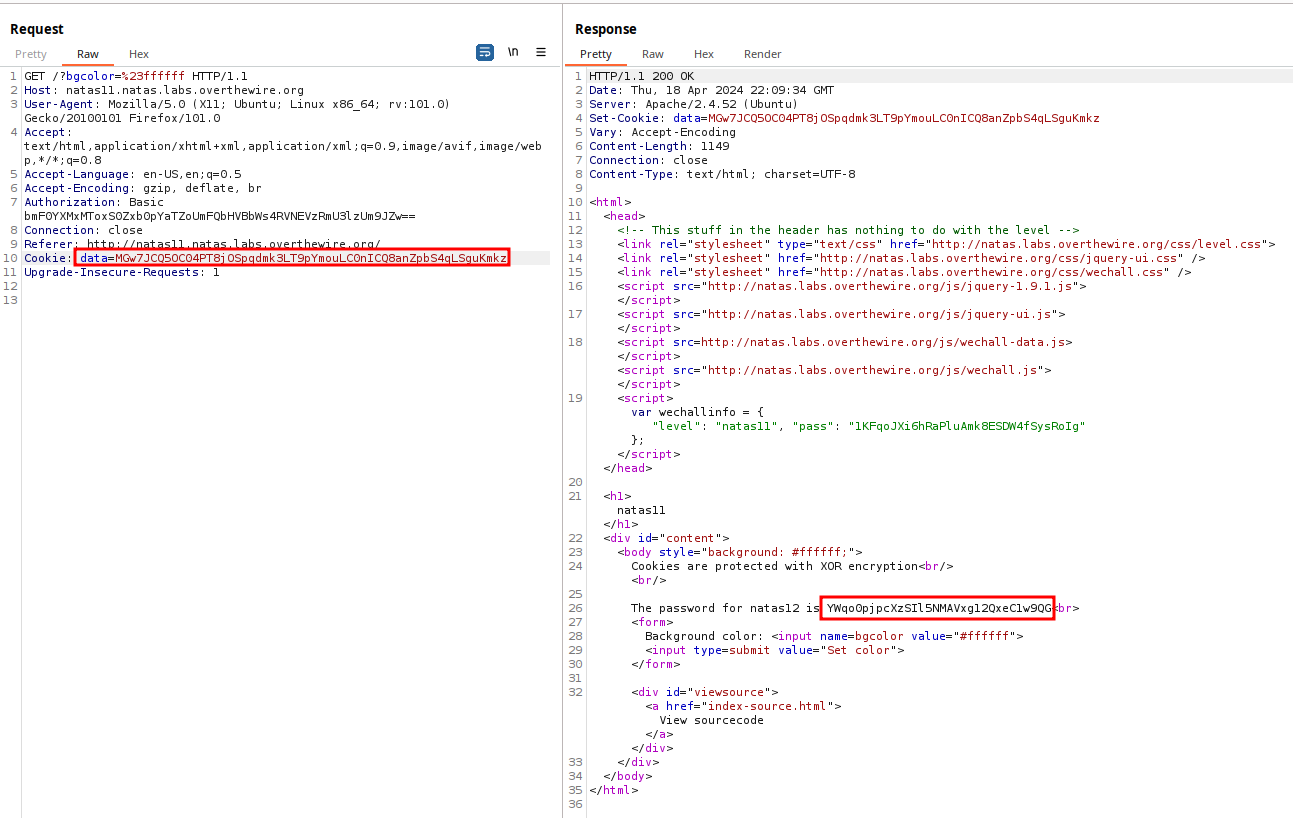Screen dimensions: 1293x818
Task: Click Connection: close in the Request panel
Action: pos(83,230)
